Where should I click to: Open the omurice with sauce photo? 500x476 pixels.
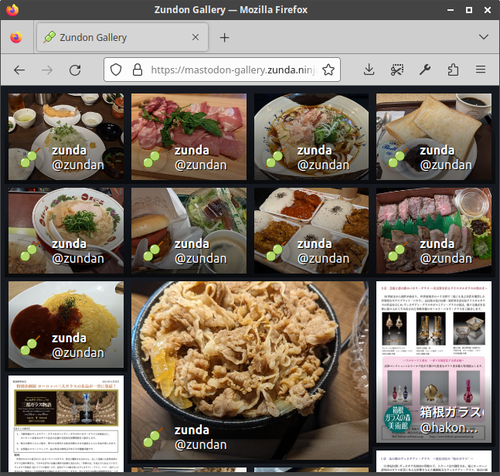pos(66,325)
